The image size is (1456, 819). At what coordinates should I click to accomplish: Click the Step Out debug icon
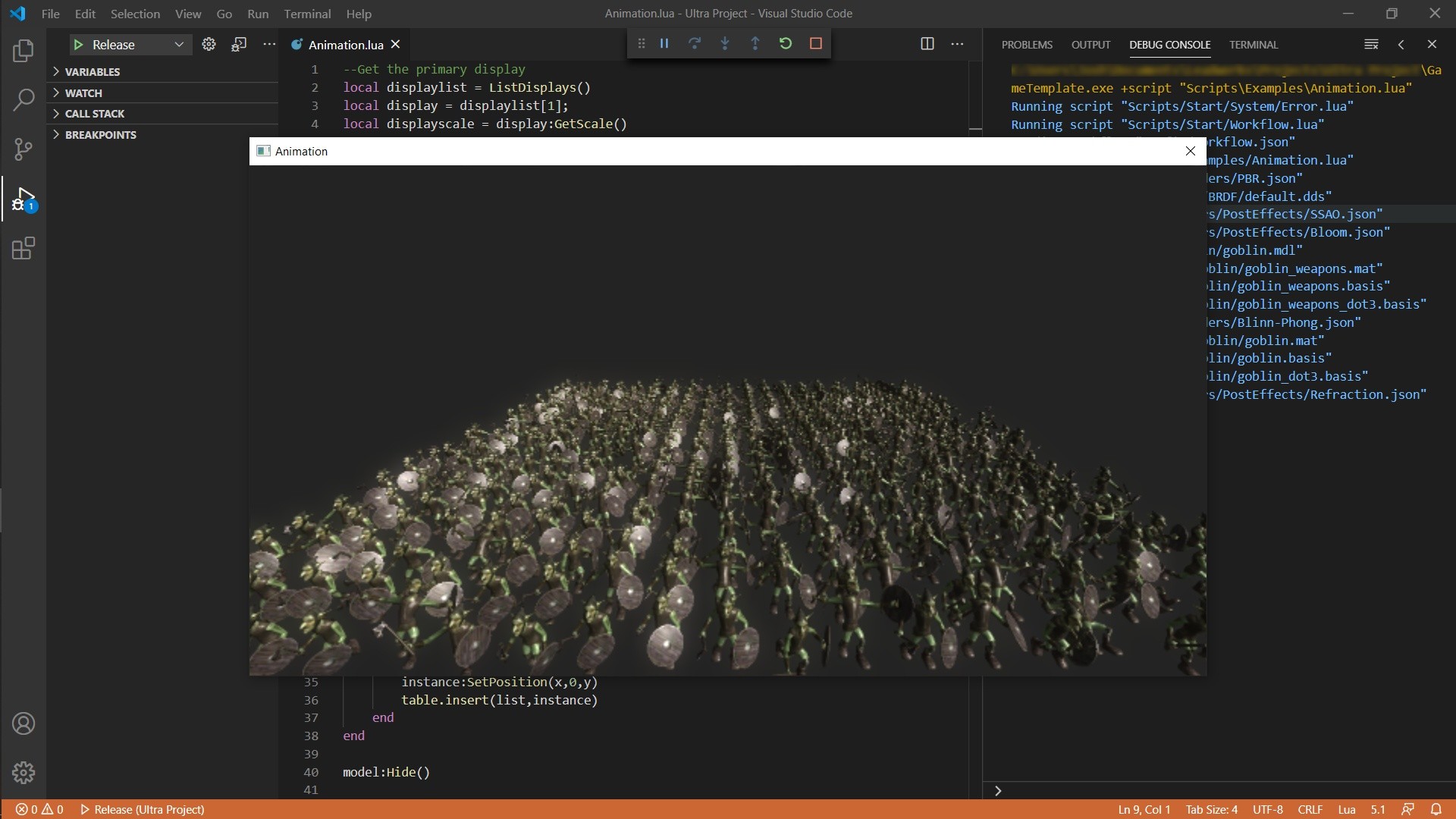[755, 43]
